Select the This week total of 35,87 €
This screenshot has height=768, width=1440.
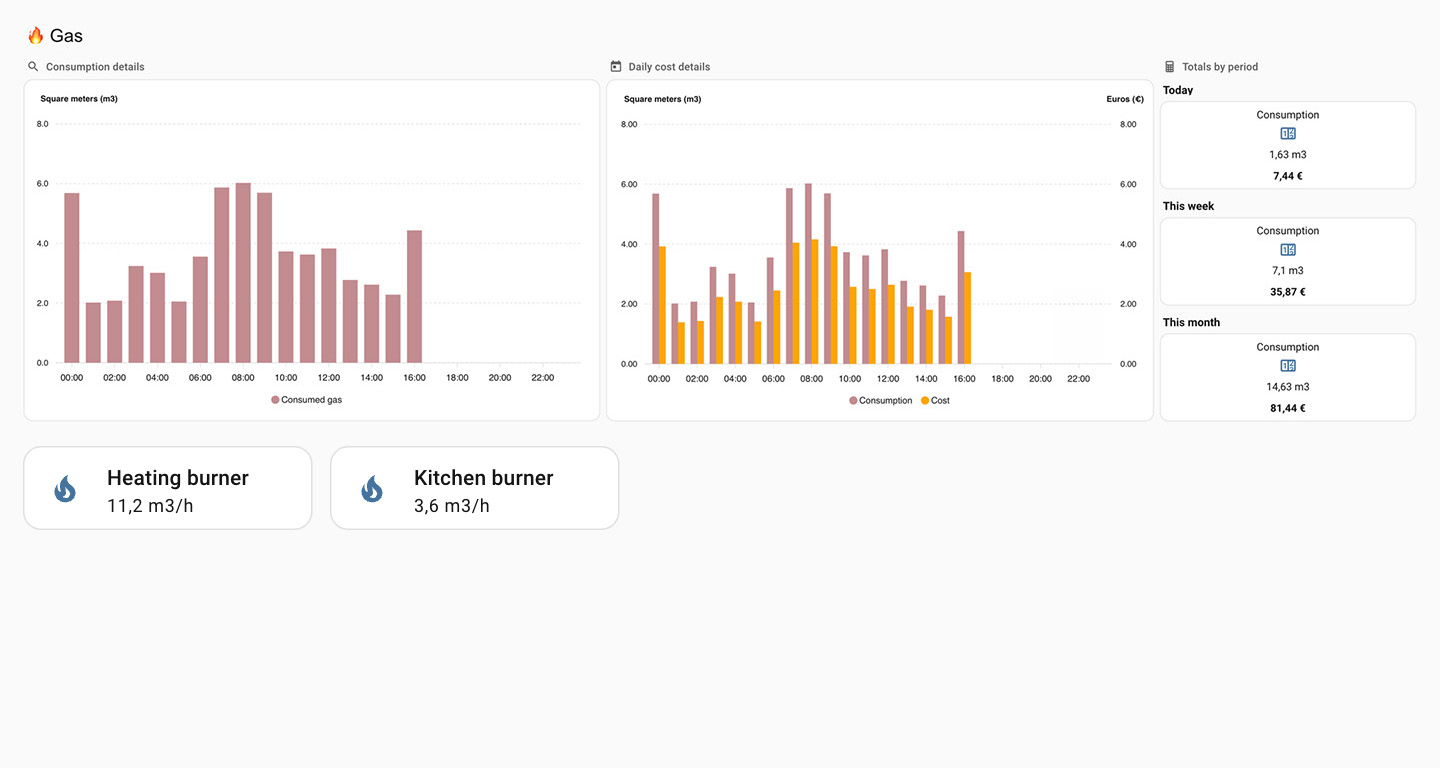1288,292
